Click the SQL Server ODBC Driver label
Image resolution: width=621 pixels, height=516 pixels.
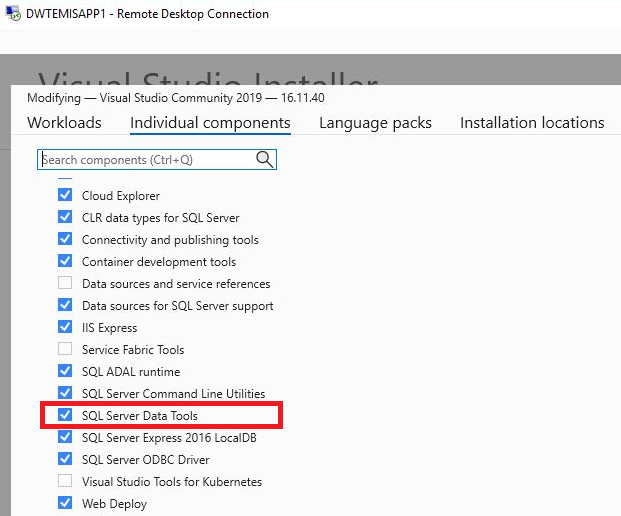(145, 459)
